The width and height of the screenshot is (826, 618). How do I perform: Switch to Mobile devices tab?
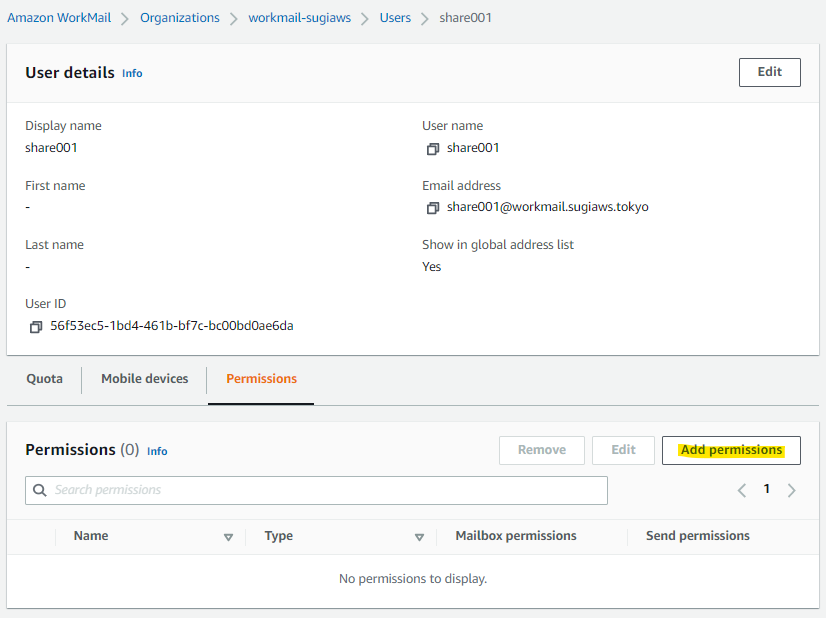click(x=144, y=379)
